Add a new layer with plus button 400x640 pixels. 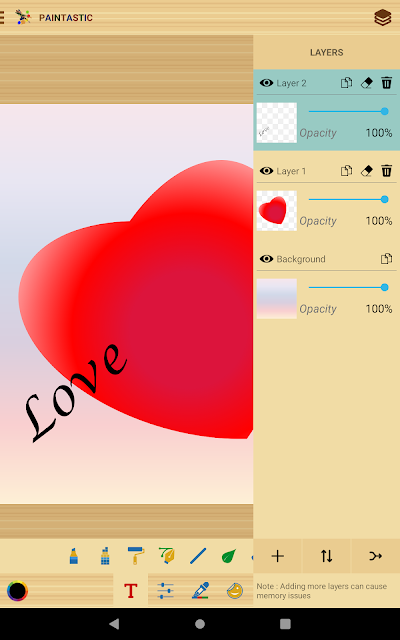278,556
